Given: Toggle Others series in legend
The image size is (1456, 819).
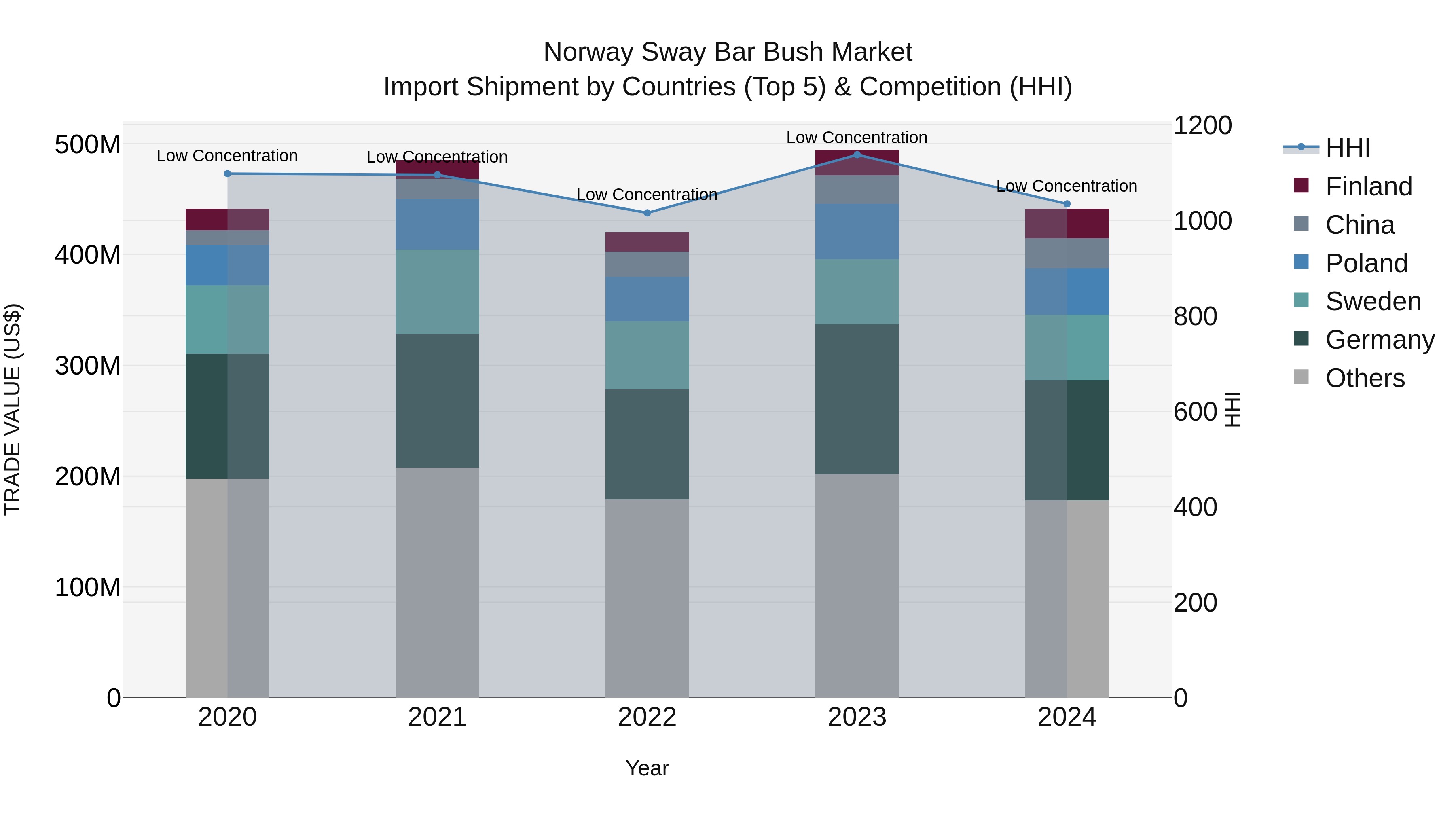Looking at the screenshot, I should pos(1348,378).
